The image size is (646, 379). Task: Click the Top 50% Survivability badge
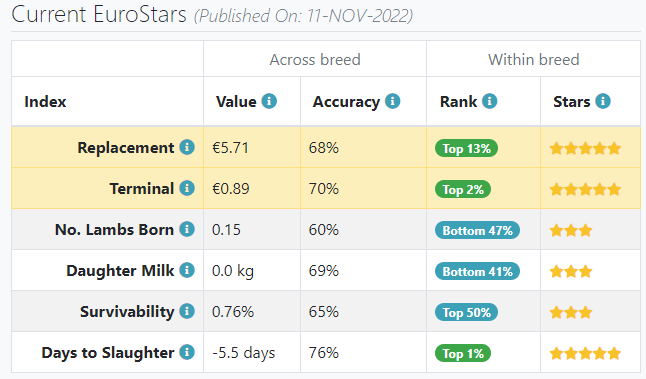pos(466,312)
